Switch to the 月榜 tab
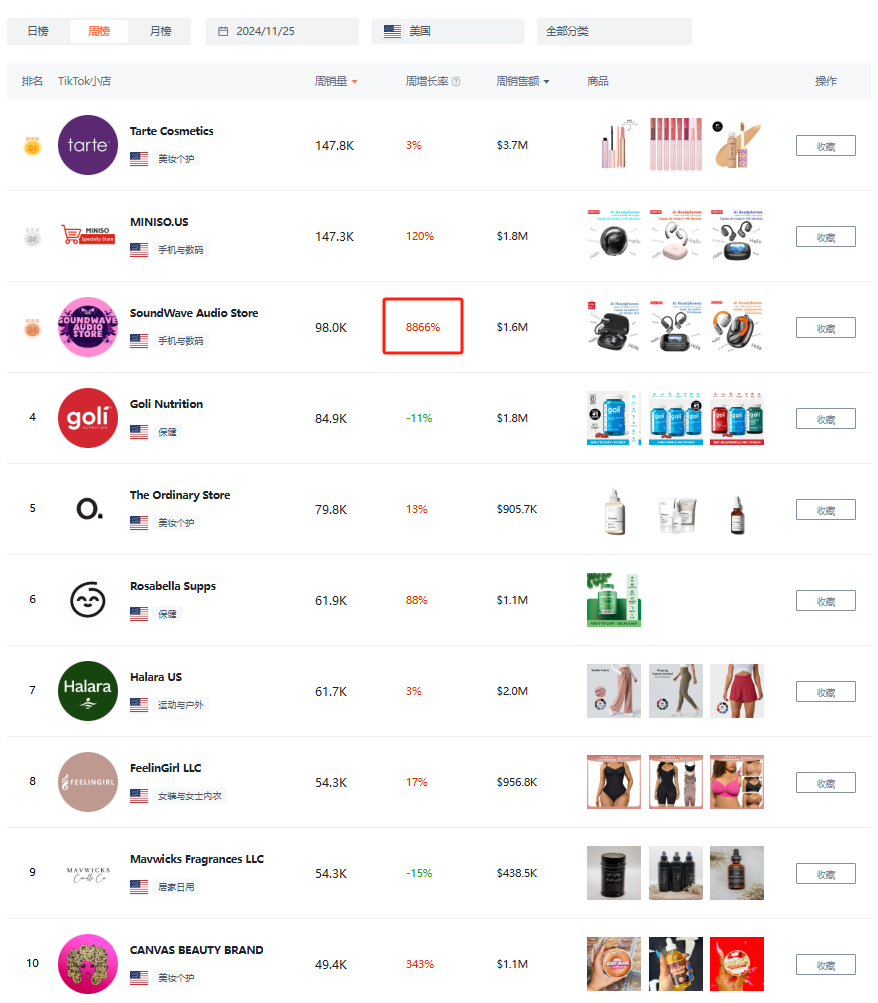878x1003 pixels. pos(161,31)
